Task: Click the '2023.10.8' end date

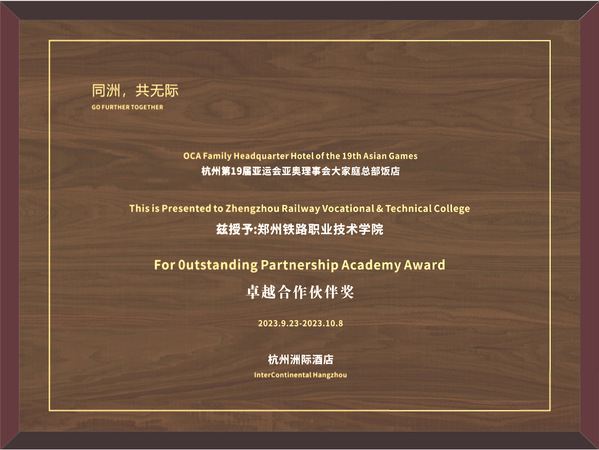Action: coord(323,324)
